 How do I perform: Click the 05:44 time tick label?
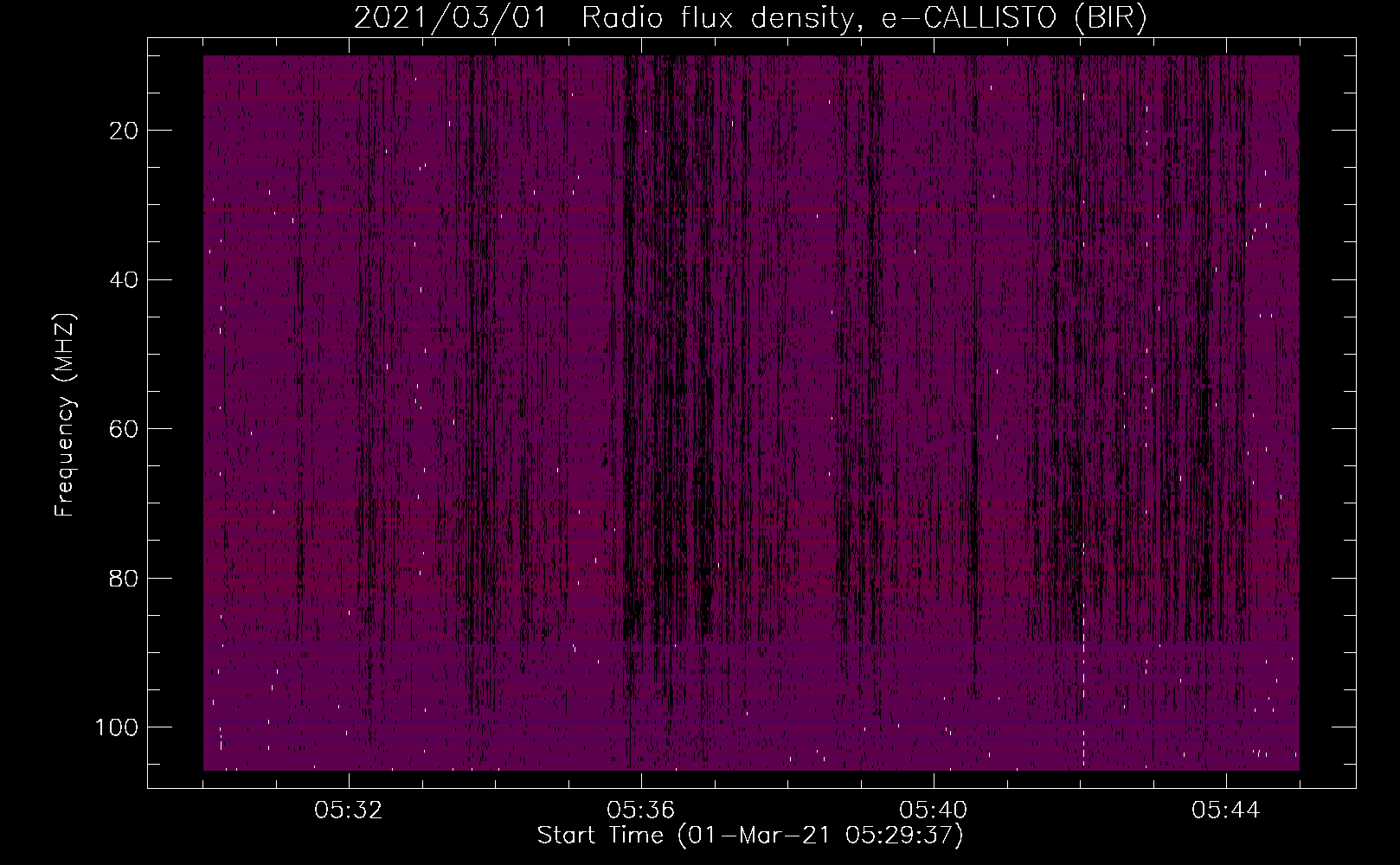pos(1226,811)
